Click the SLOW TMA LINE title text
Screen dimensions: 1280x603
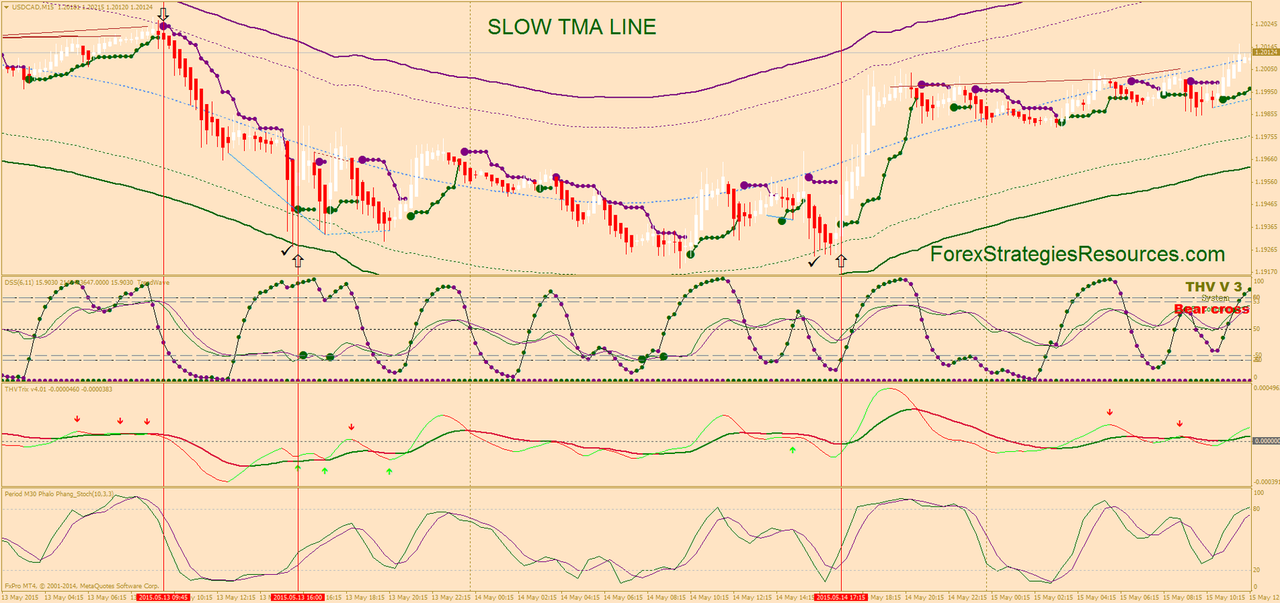pyautogui.click(x=571, y=28)
